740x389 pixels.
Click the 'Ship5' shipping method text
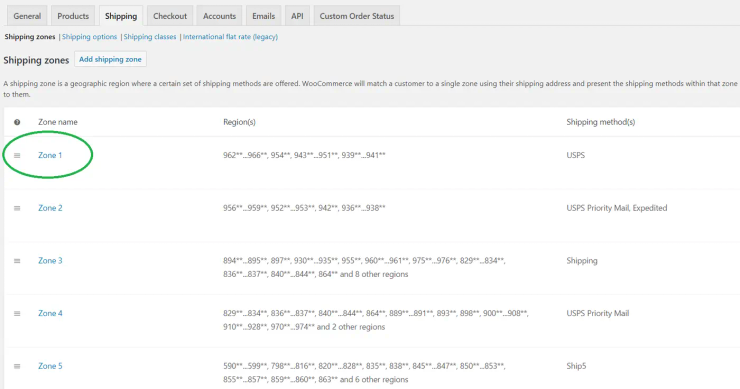click(x=576, y=366)
